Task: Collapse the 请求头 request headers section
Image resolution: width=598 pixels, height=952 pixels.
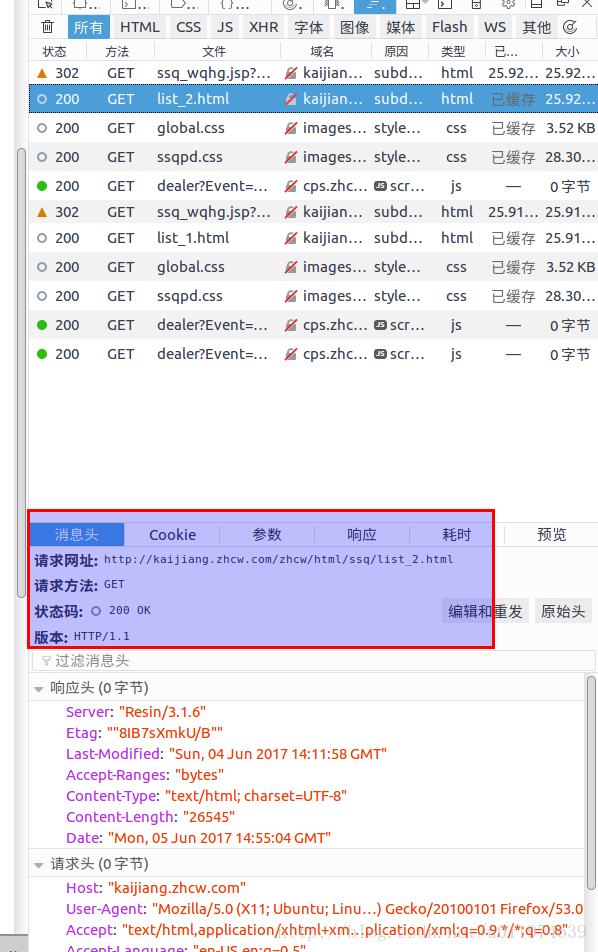Action: (x=39, y=865)
